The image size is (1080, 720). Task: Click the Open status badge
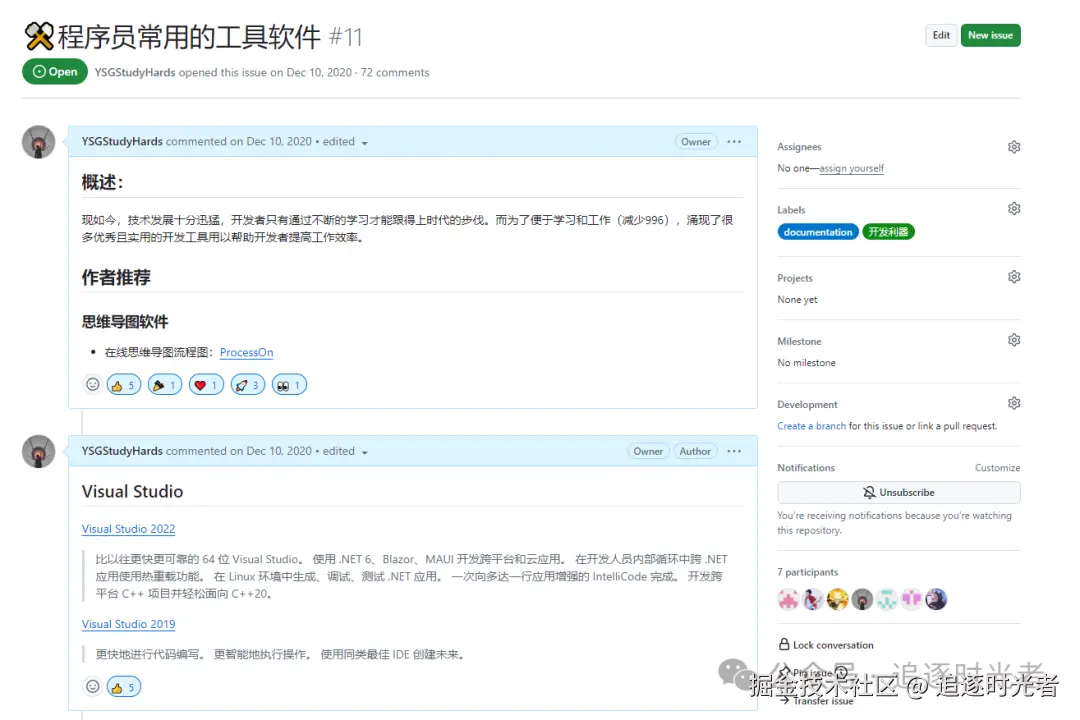[55, 71]
